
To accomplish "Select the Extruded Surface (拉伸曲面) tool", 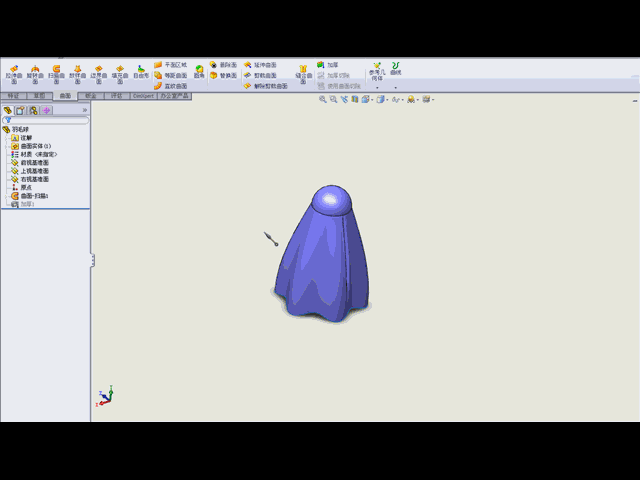I will (14, 74).
